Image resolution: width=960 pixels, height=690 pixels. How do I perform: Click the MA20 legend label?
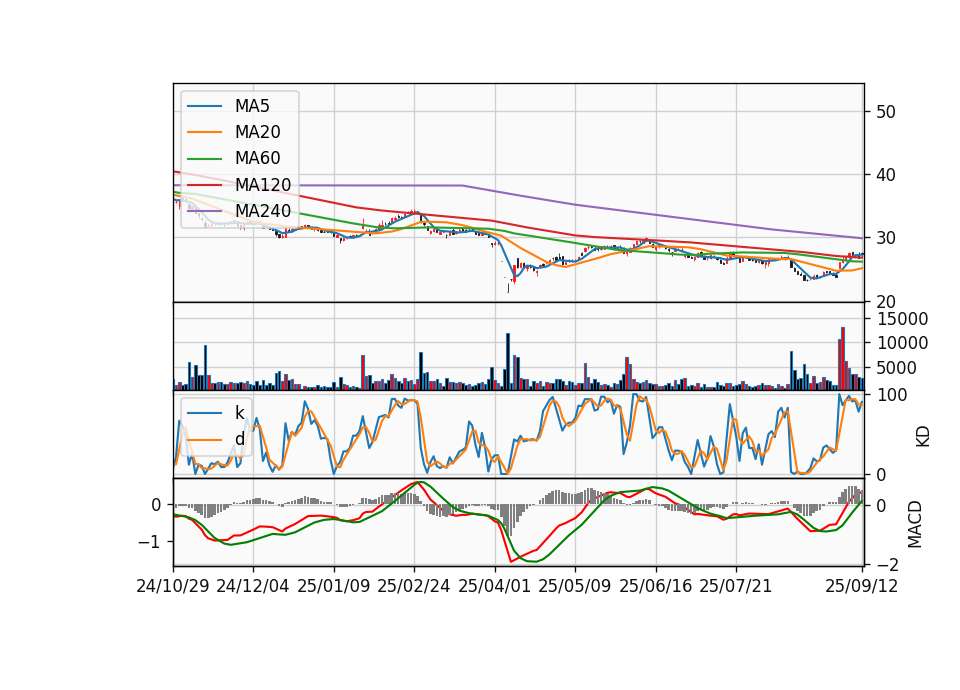point(257,132)
